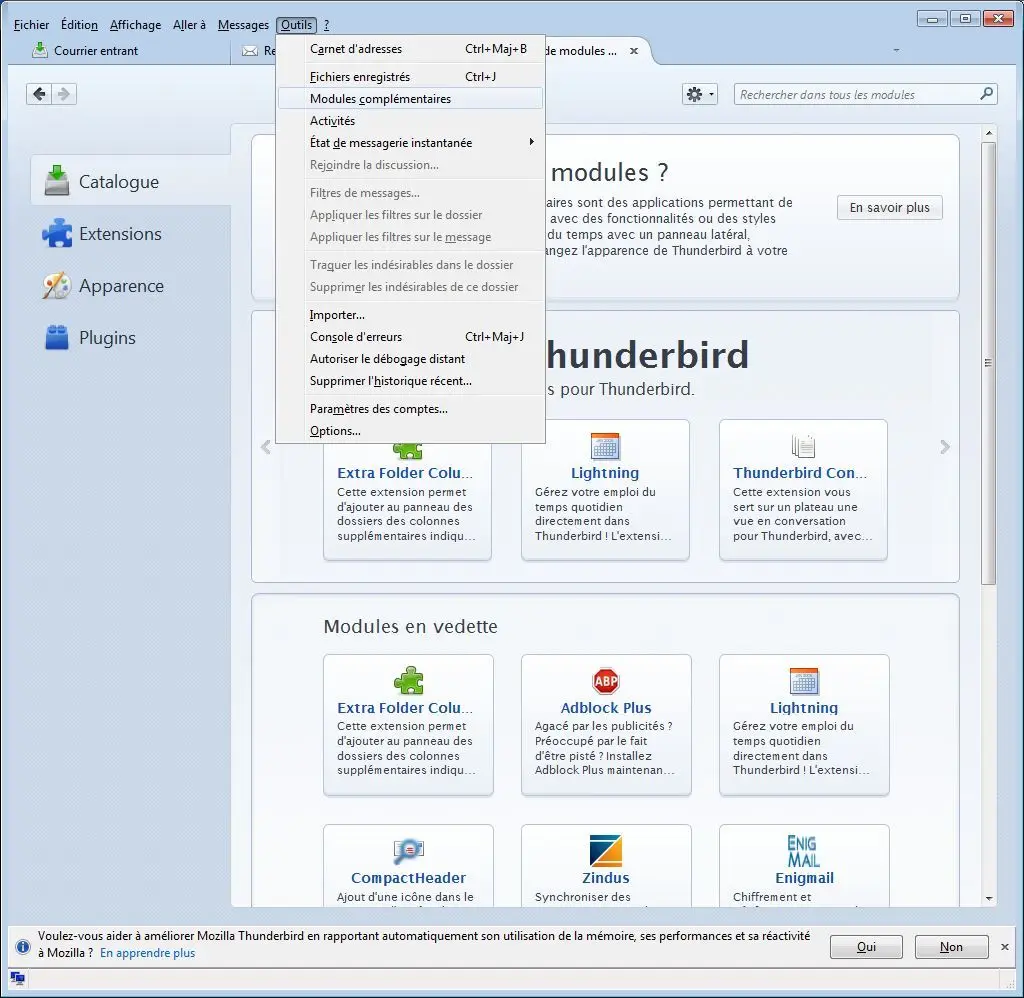Show next carousel modules with right chevron

tap(944, 447)
